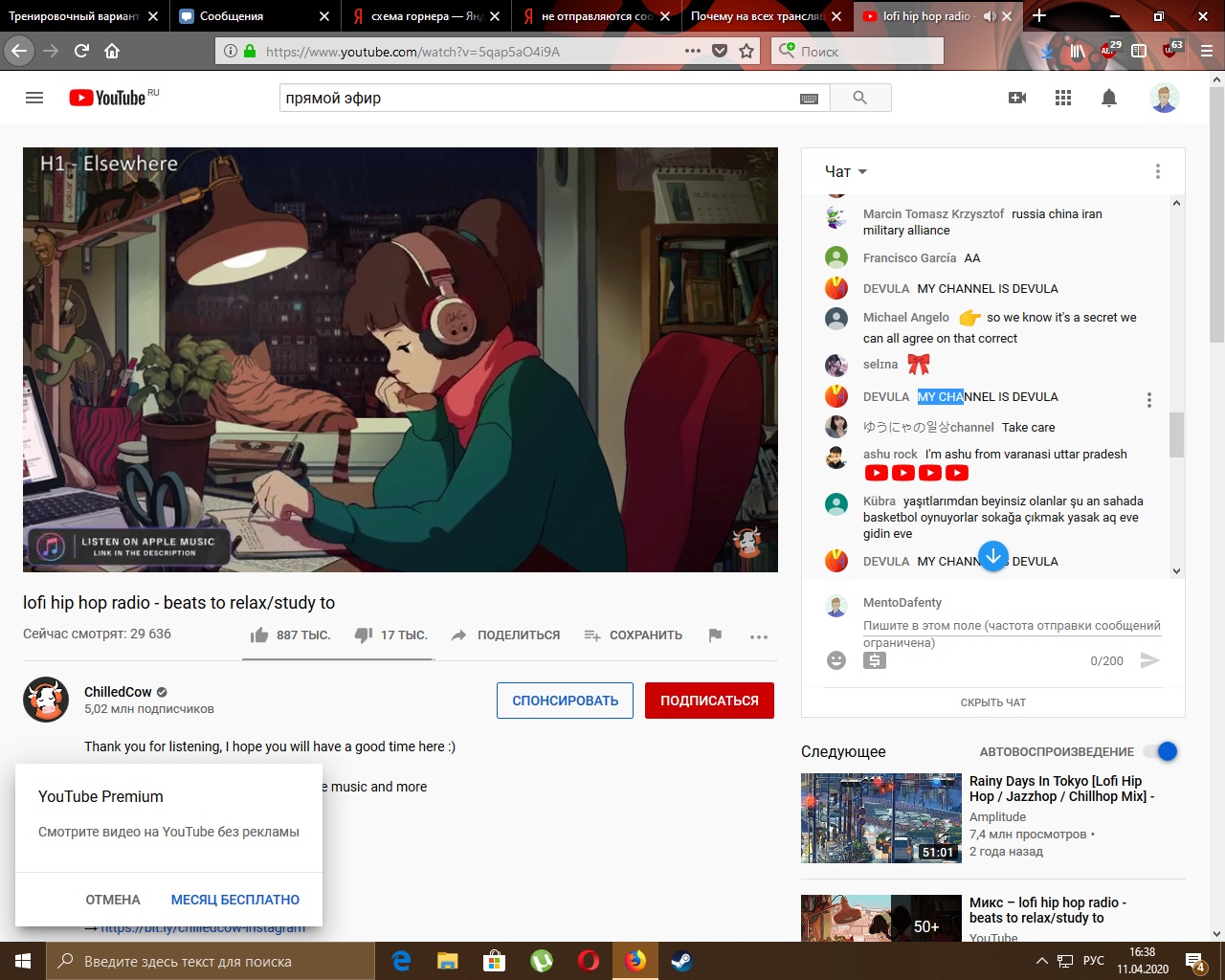Viewport: 1225px width, 980px height.
Task: Open the Super Chat dollar icon
Action: click(875, 660)
